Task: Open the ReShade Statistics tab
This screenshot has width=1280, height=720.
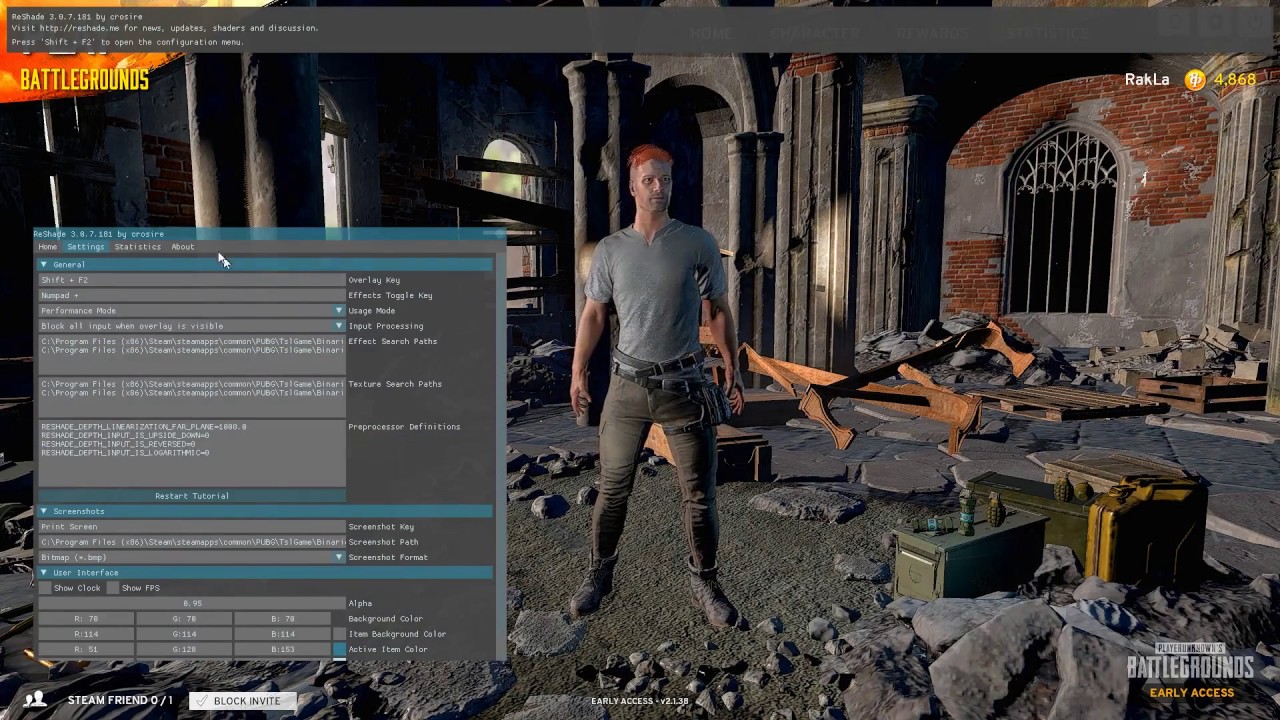Action: coord(137,247)
